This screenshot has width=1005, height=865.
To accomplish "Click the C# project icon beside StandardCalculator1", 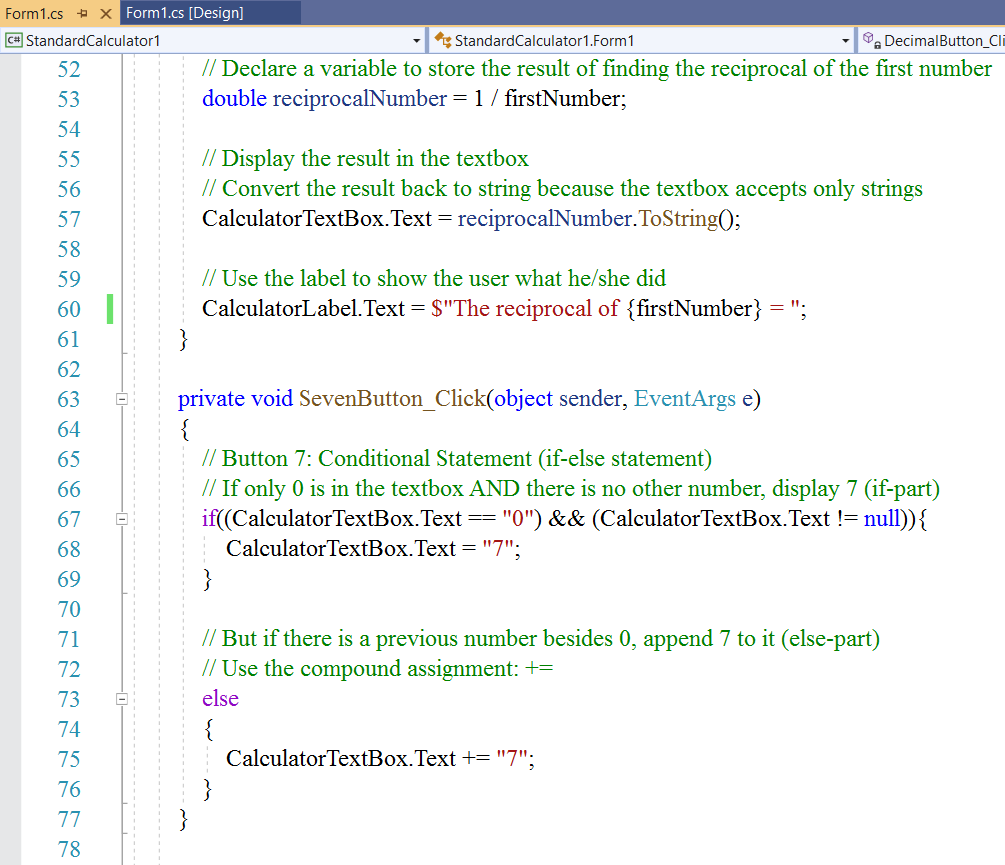I will pos(13,40).
